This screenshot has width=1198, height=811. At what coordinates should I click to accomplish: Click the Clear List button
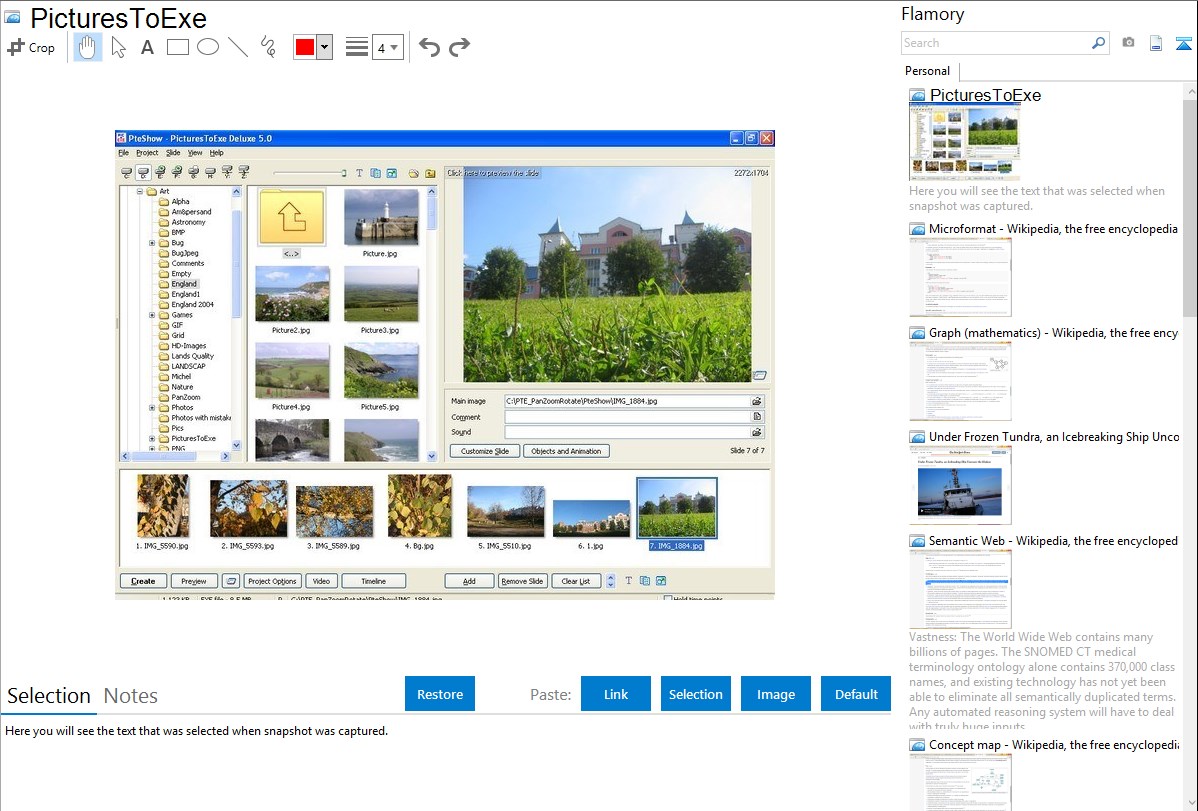575,581
